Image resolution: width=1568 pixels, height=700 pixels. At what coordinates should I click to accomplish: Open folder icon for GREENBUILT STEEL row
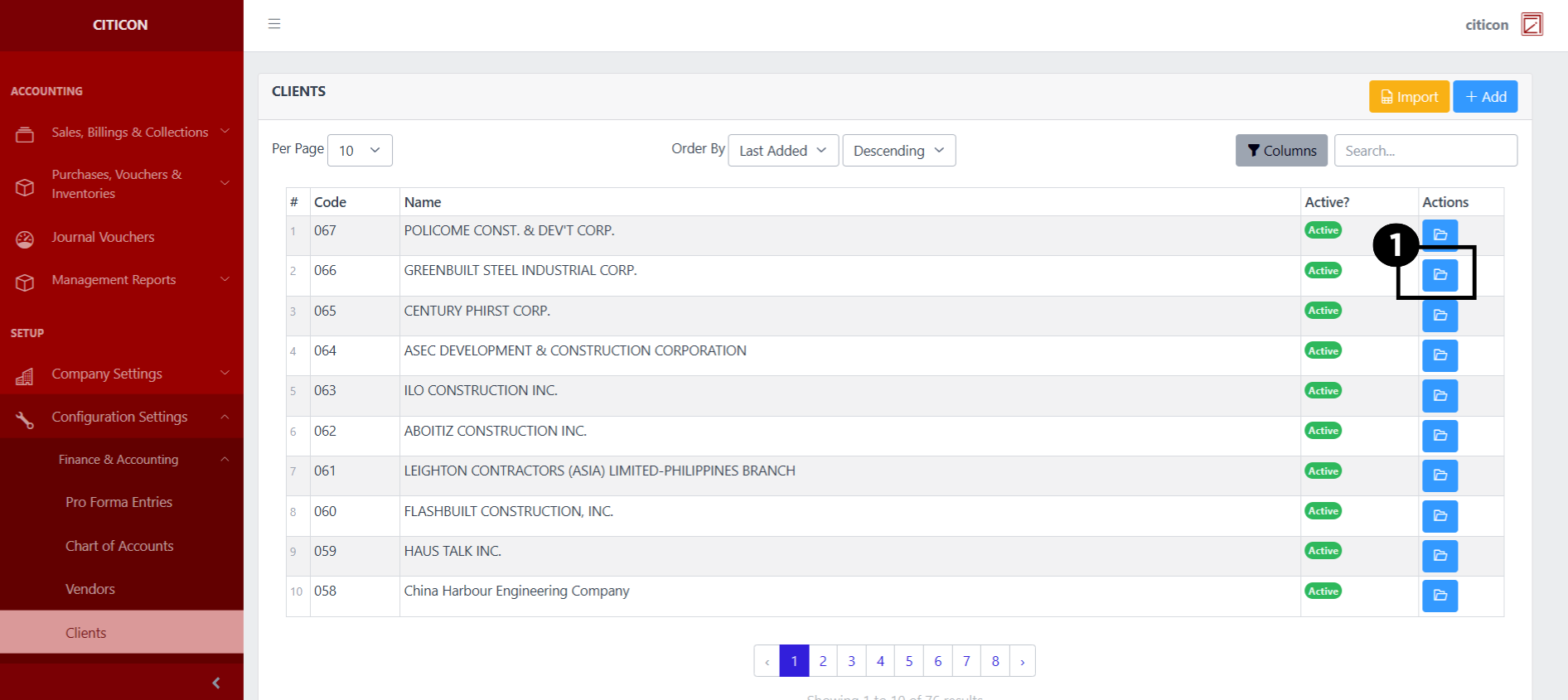click(x=1440, y=274)
